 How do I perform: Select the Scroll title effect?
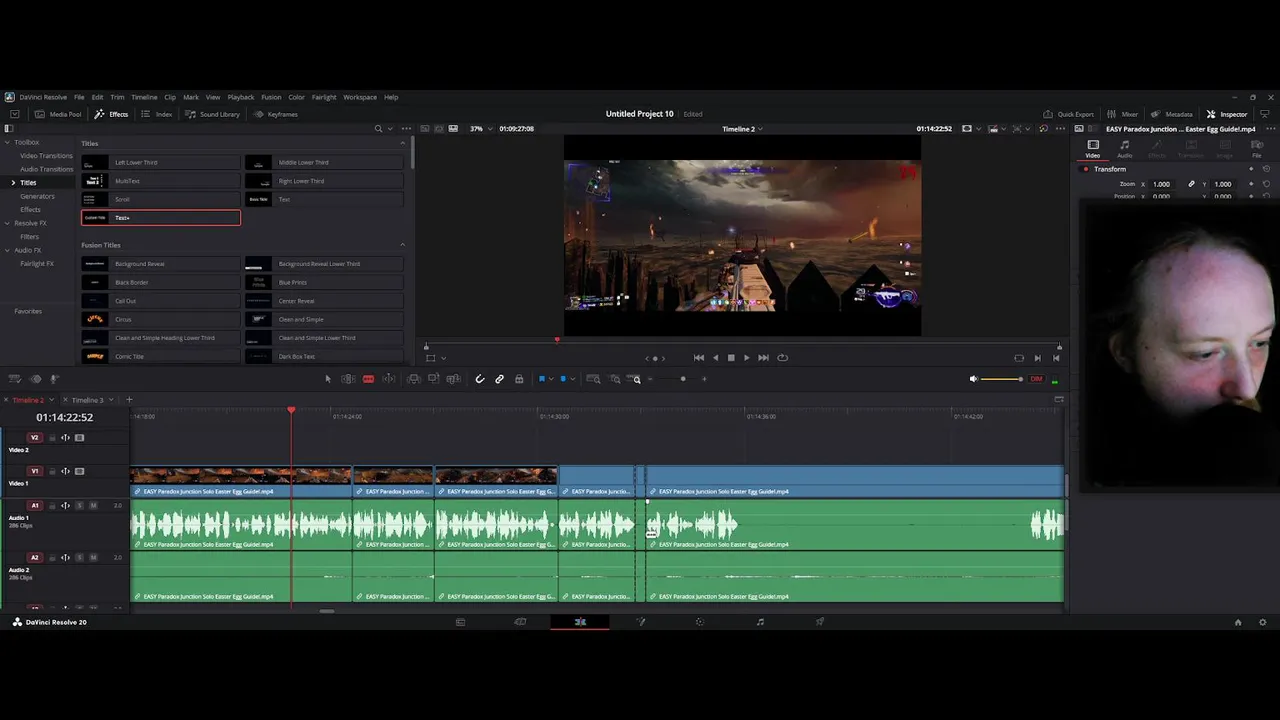161,199
